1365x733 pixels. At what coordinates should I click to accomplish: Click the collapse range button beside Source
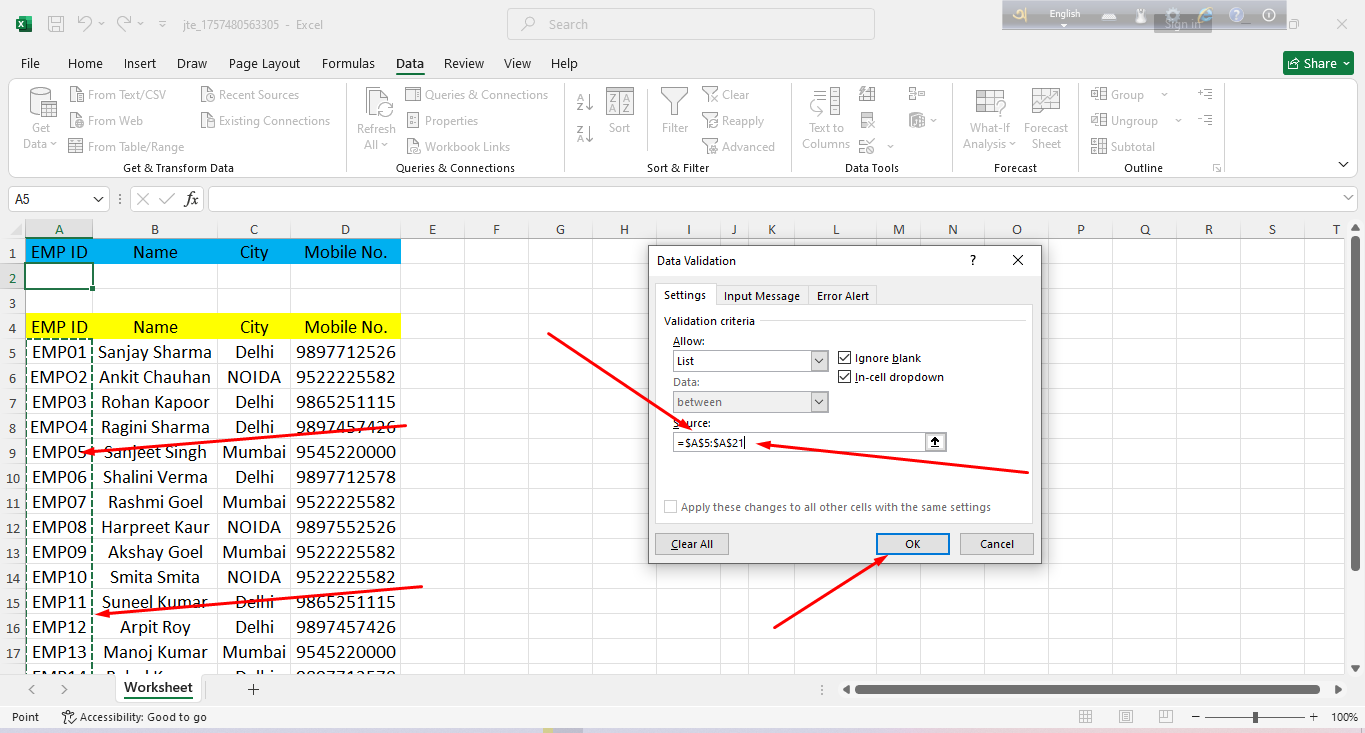tap(935, 442)
